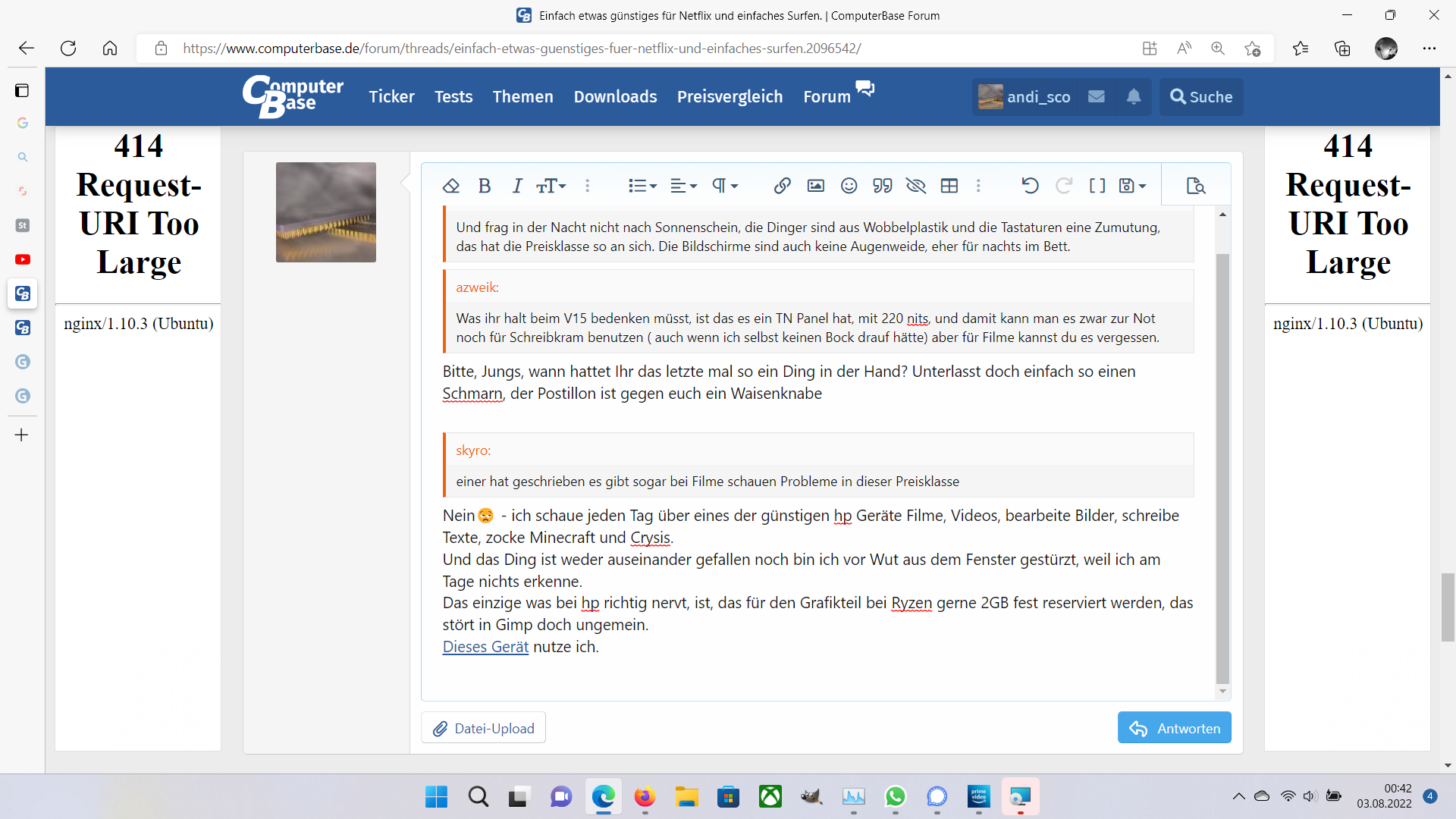Open the smilies picker
Viewport: 1456px width, 819px height.
[849, 186]
